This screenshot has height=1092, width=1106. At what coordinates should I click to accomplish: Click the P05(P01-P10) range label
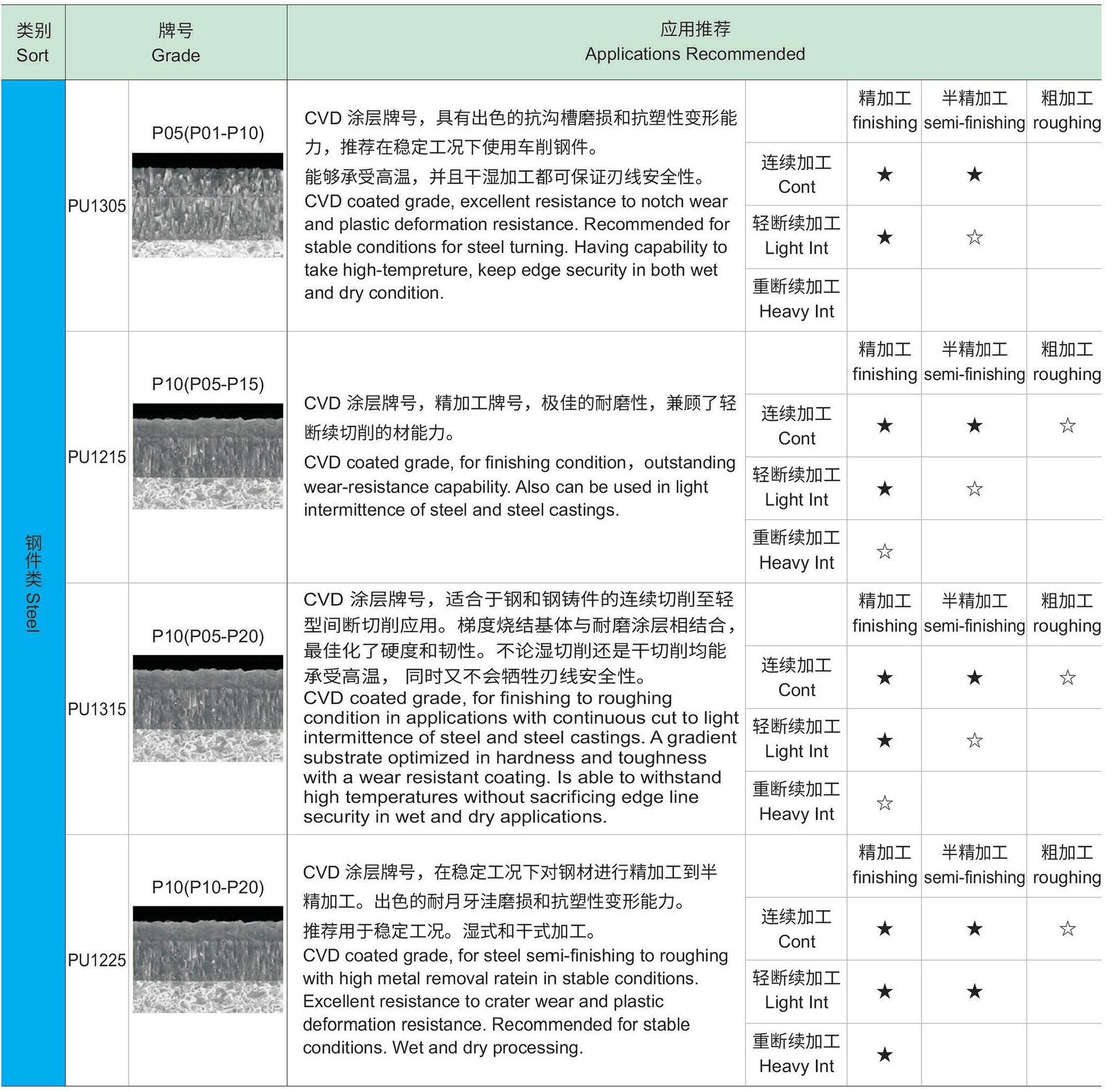click(208, 133)
